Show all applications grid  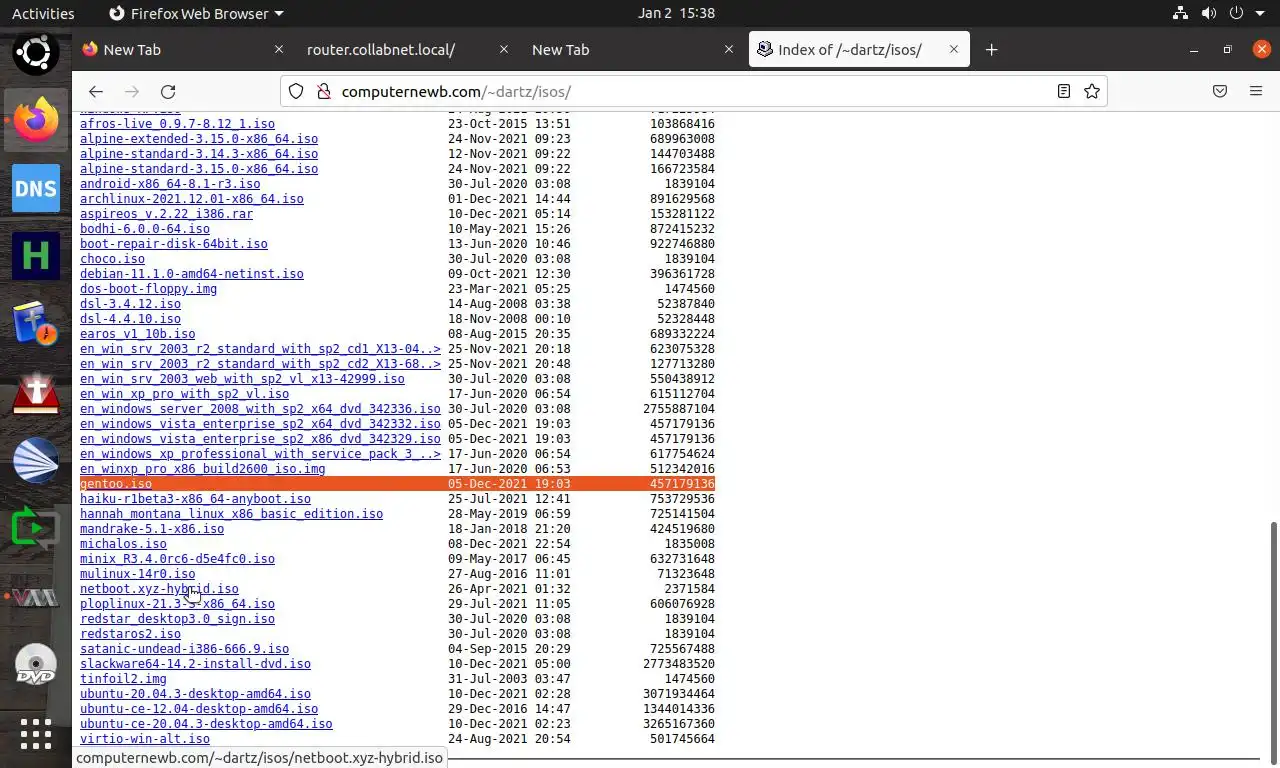click(x=36, y=734)
